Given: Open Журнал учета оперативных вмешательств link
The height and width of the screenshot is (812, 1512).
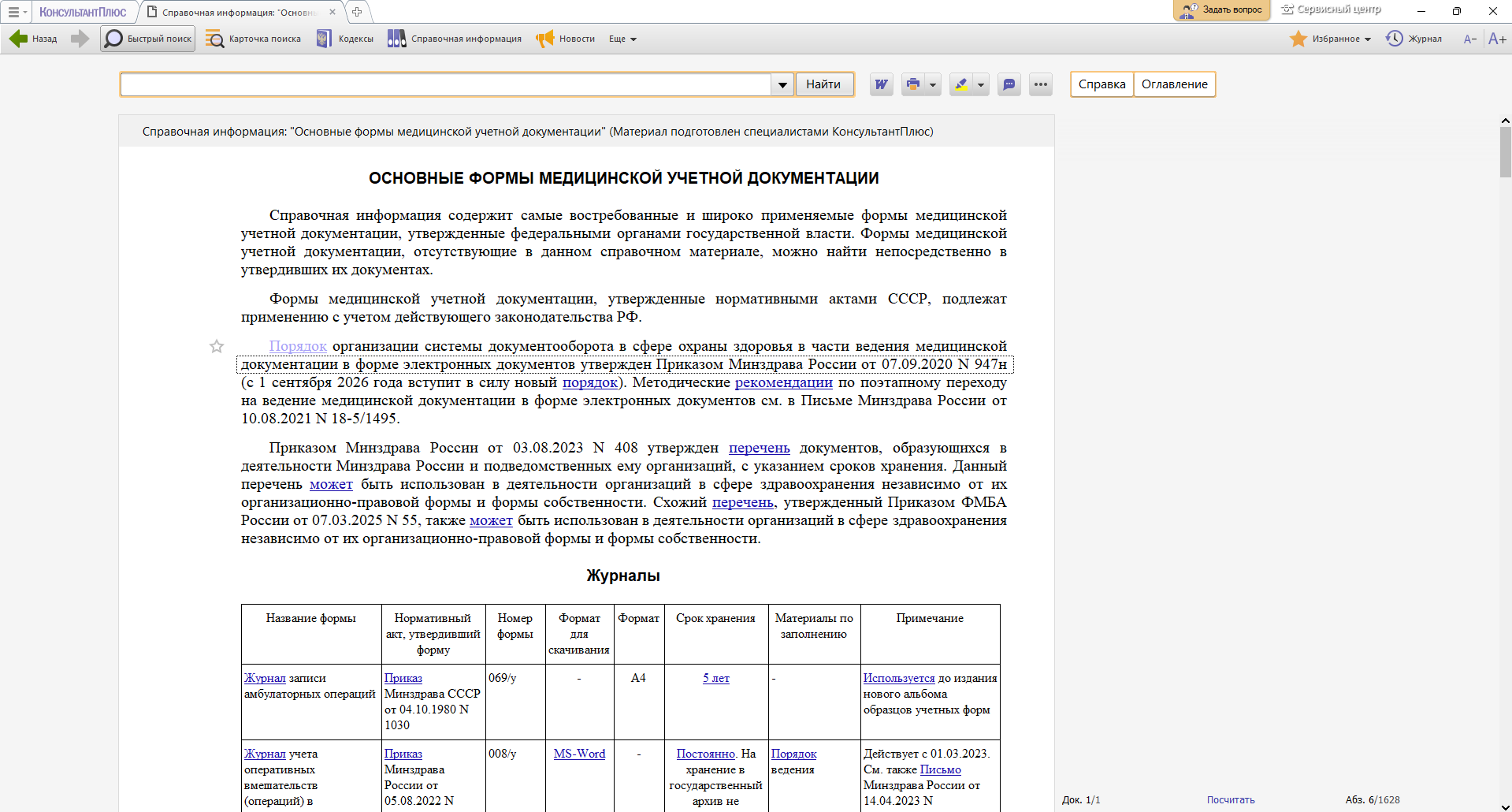Looking at the screenshot, I should pyautogui.click(x=265, y=754).
